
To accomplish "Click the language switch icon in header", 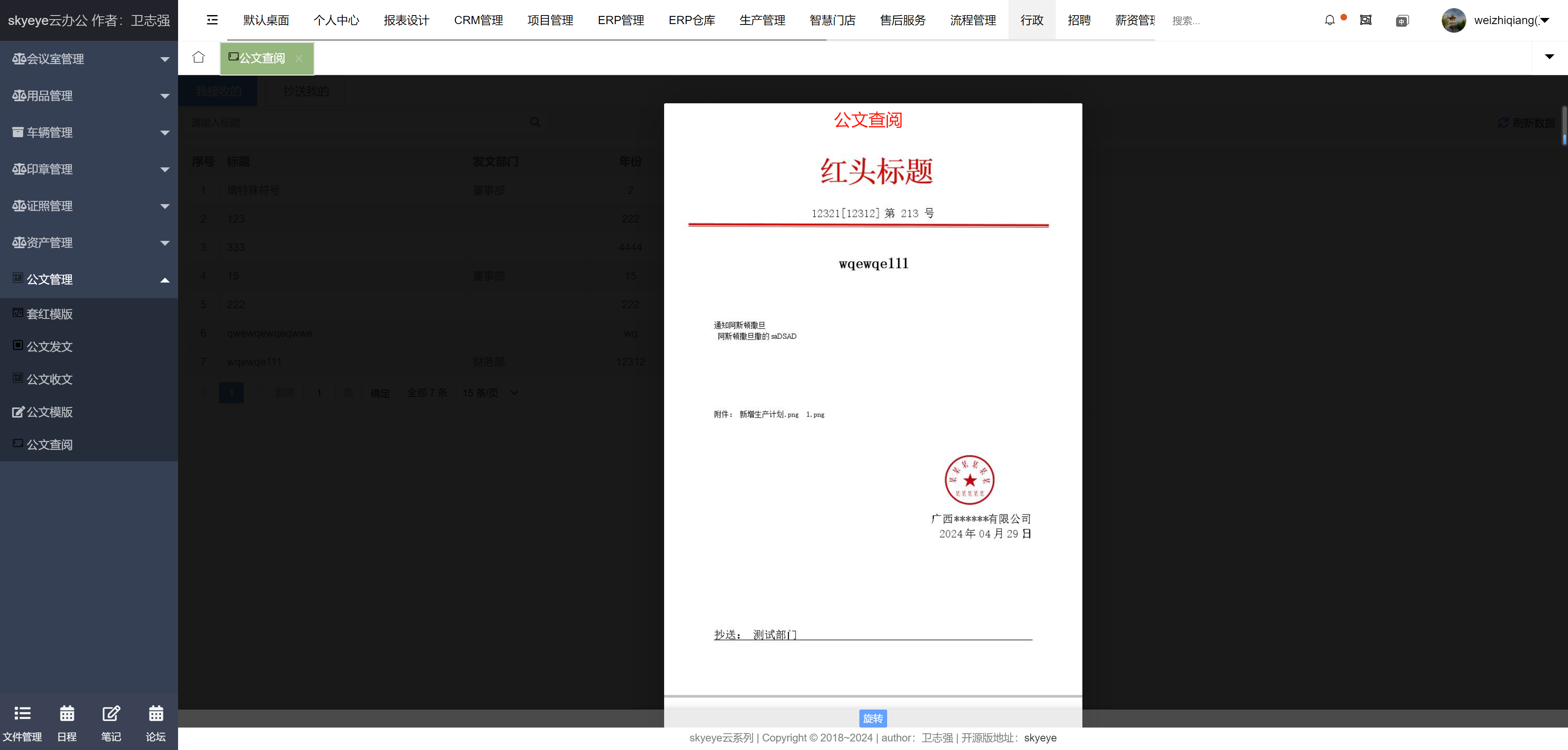I will click(1402, 21).
